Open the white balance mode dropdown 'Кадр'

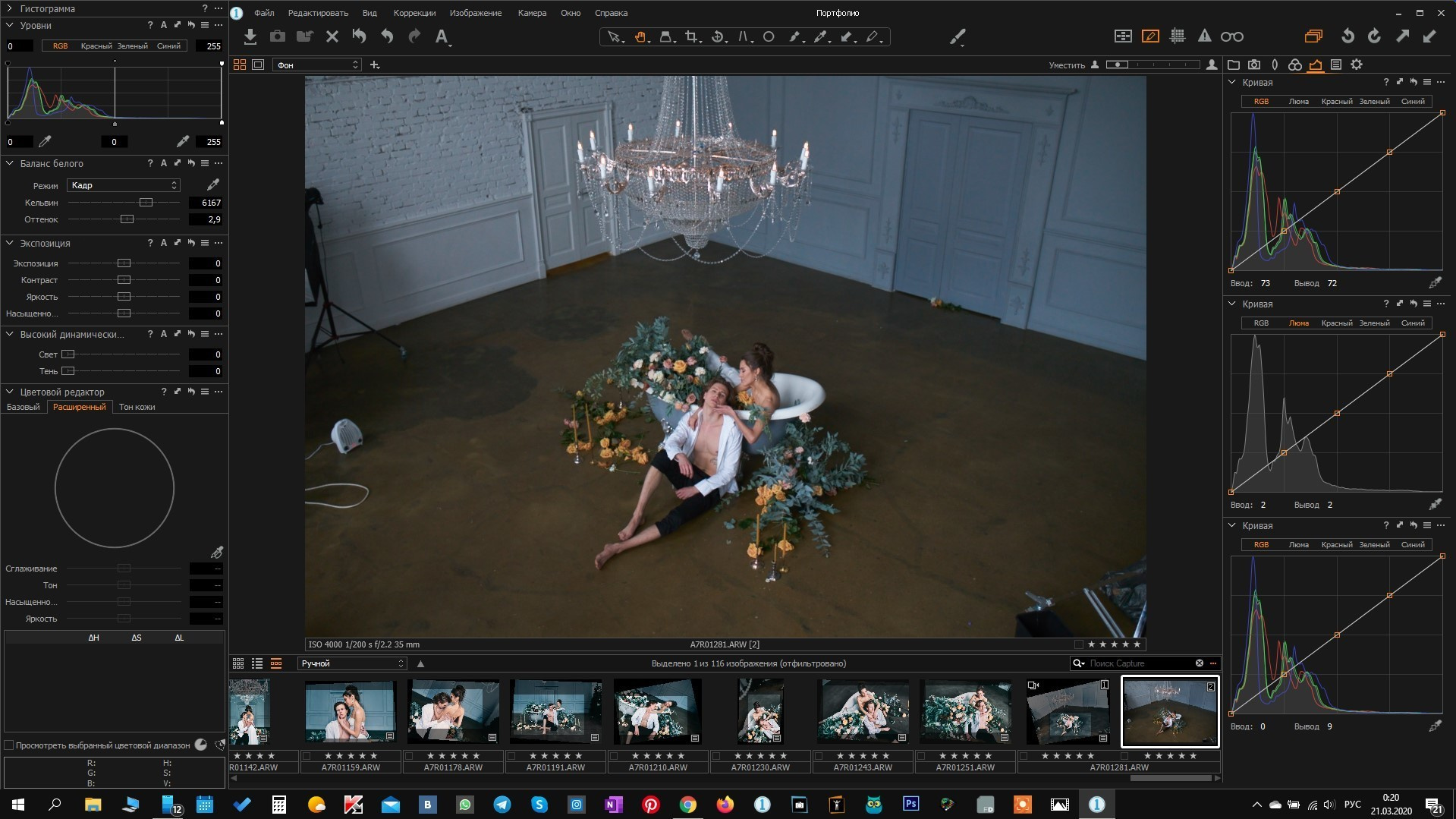click(123, 185)
